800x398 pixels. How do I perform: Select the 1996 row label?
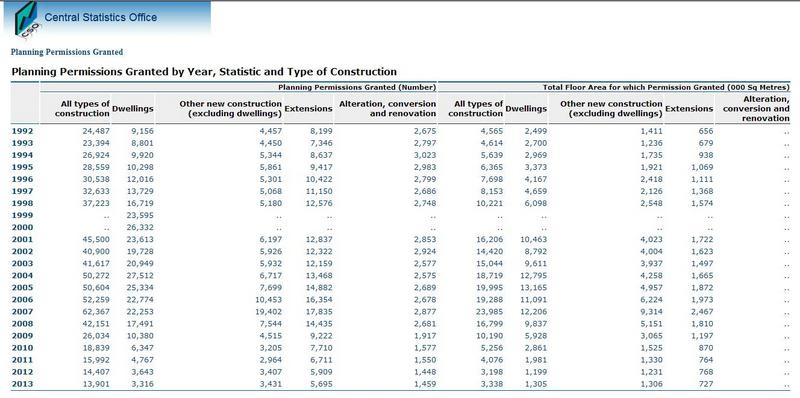22,179
